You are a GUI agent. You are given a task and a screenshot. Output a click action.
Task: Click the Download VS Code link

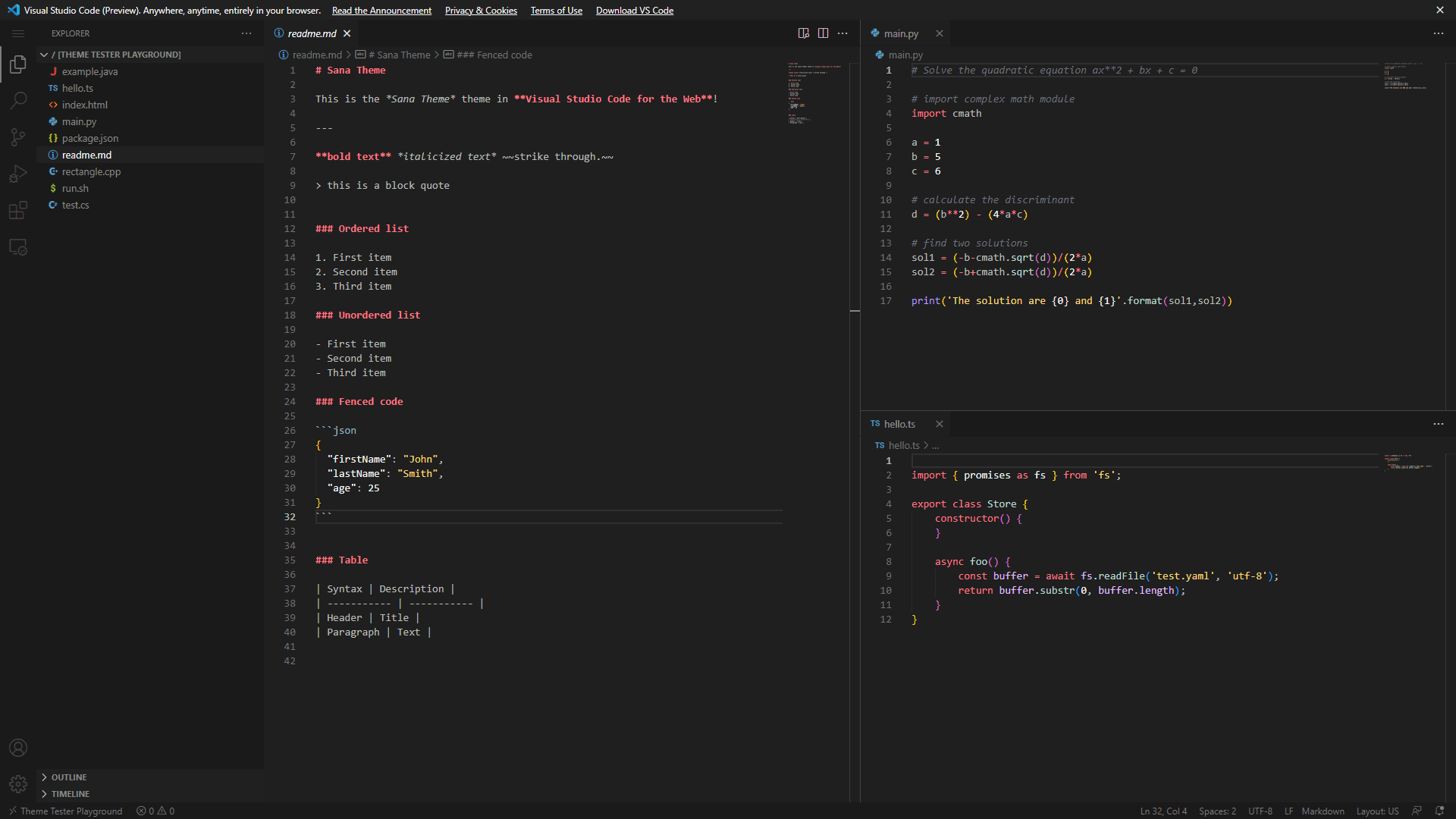(x=635, y=11)
